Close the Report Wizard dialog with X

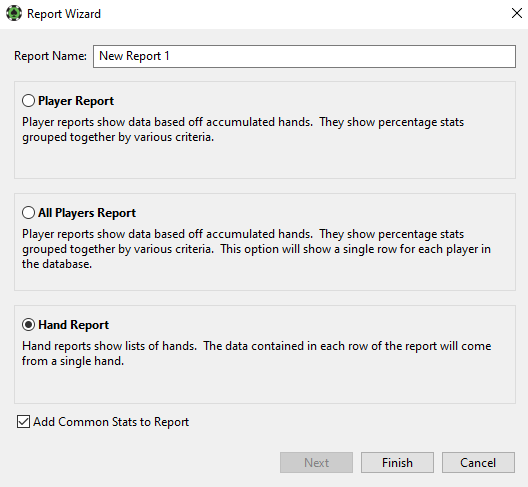coord(517,13)
